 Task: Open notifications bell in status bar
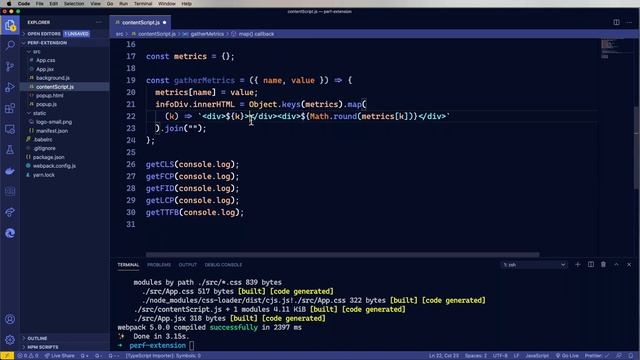coord(631,356)
